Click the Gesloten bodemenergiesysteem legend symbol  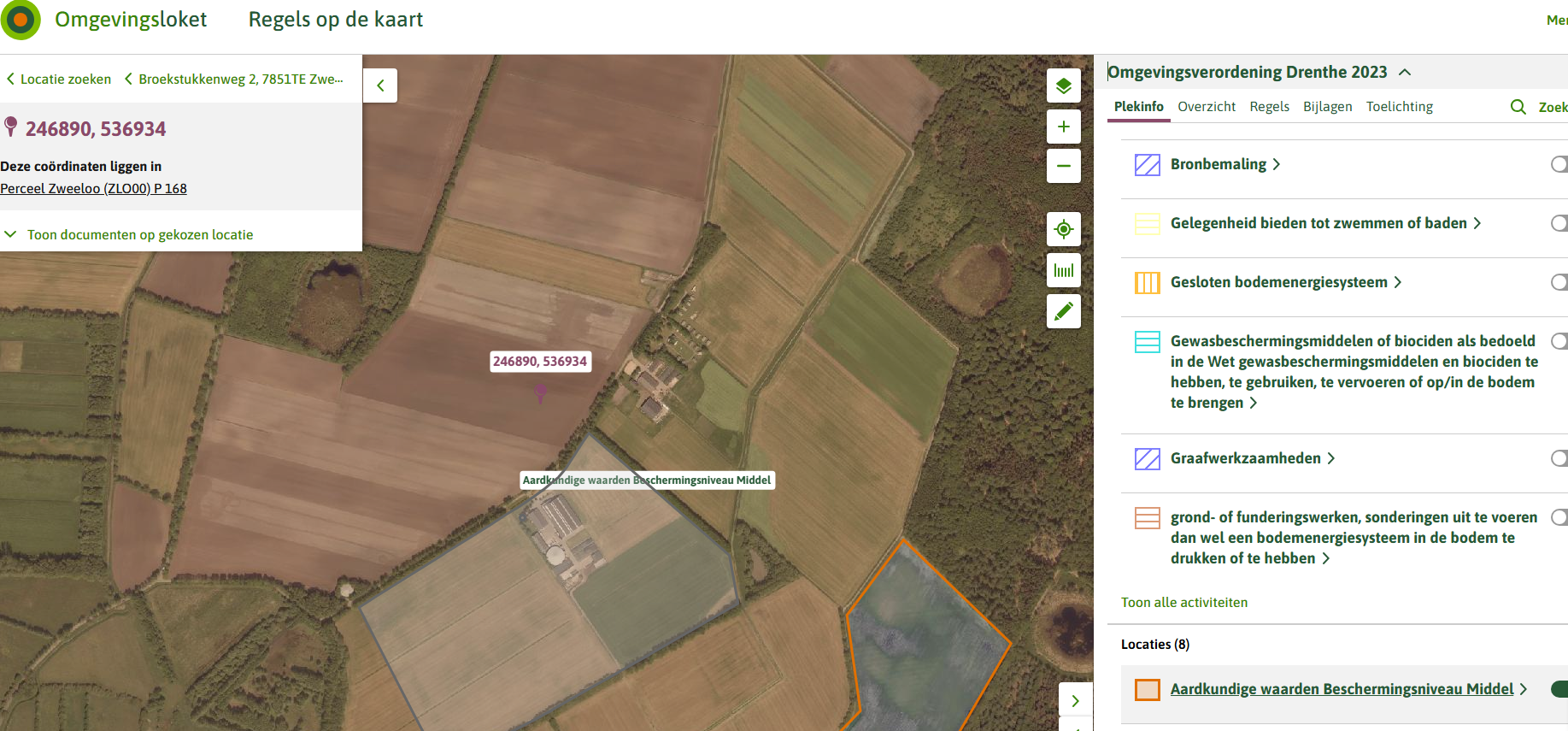[x=1147, y=282]
